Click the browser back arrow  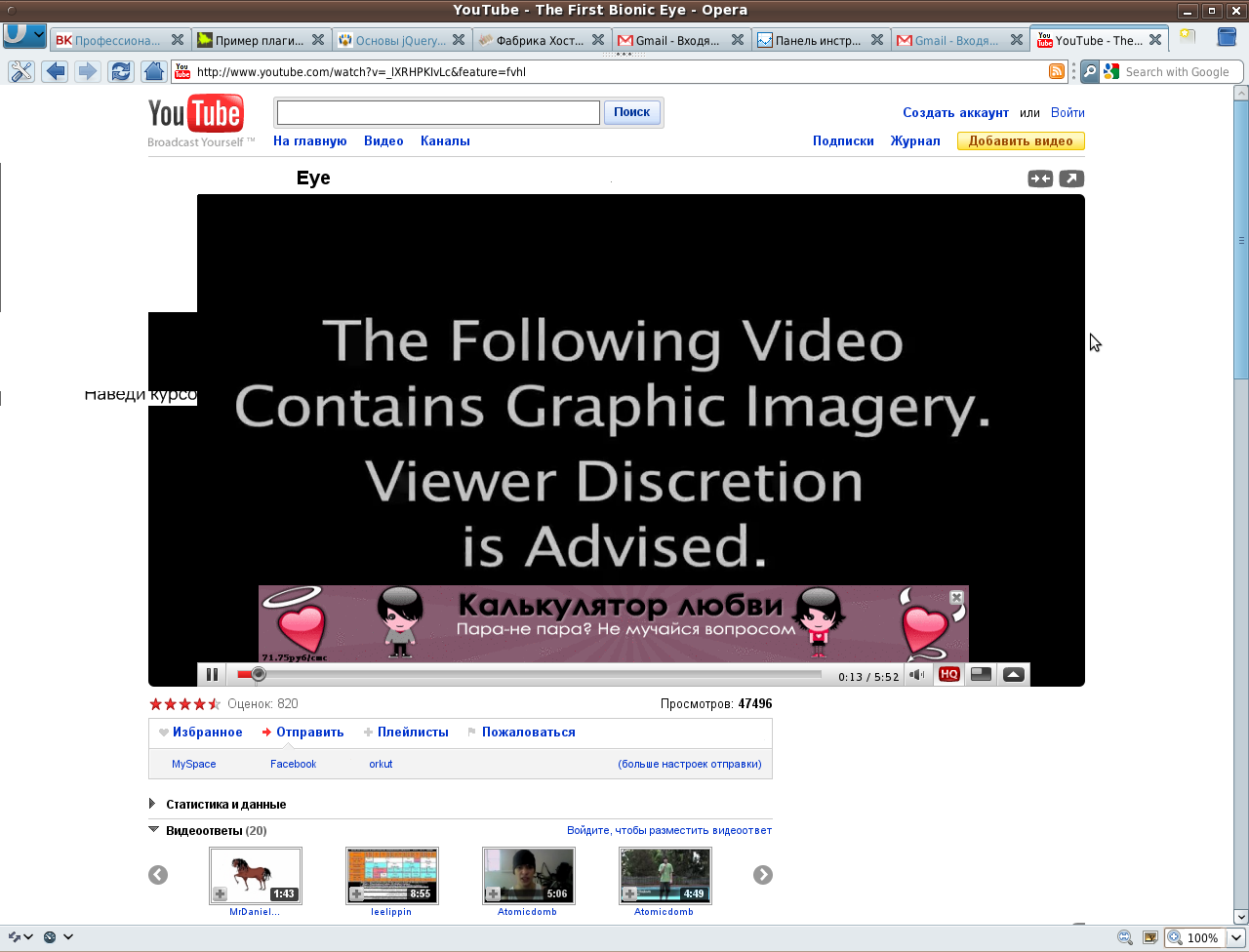[55, 71]
